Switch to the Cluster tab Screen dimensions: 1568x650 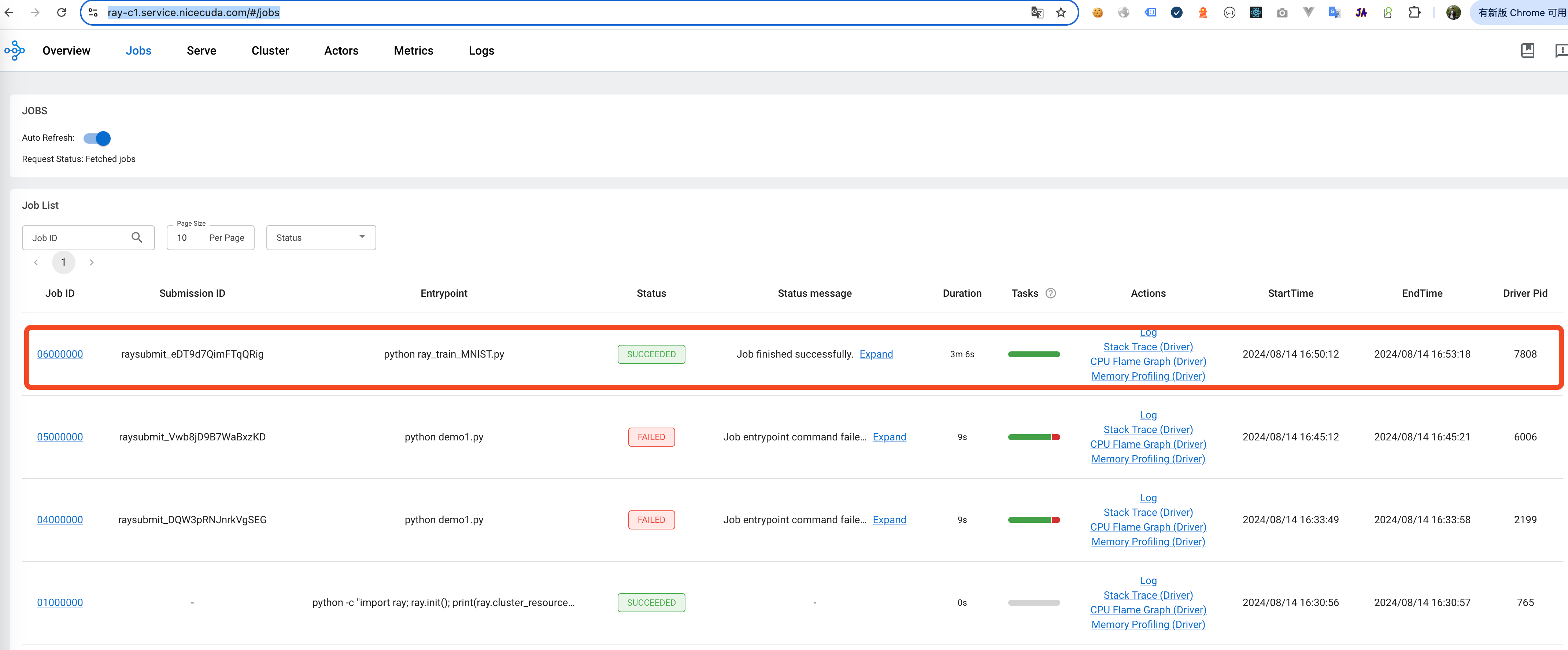[270, 51]
